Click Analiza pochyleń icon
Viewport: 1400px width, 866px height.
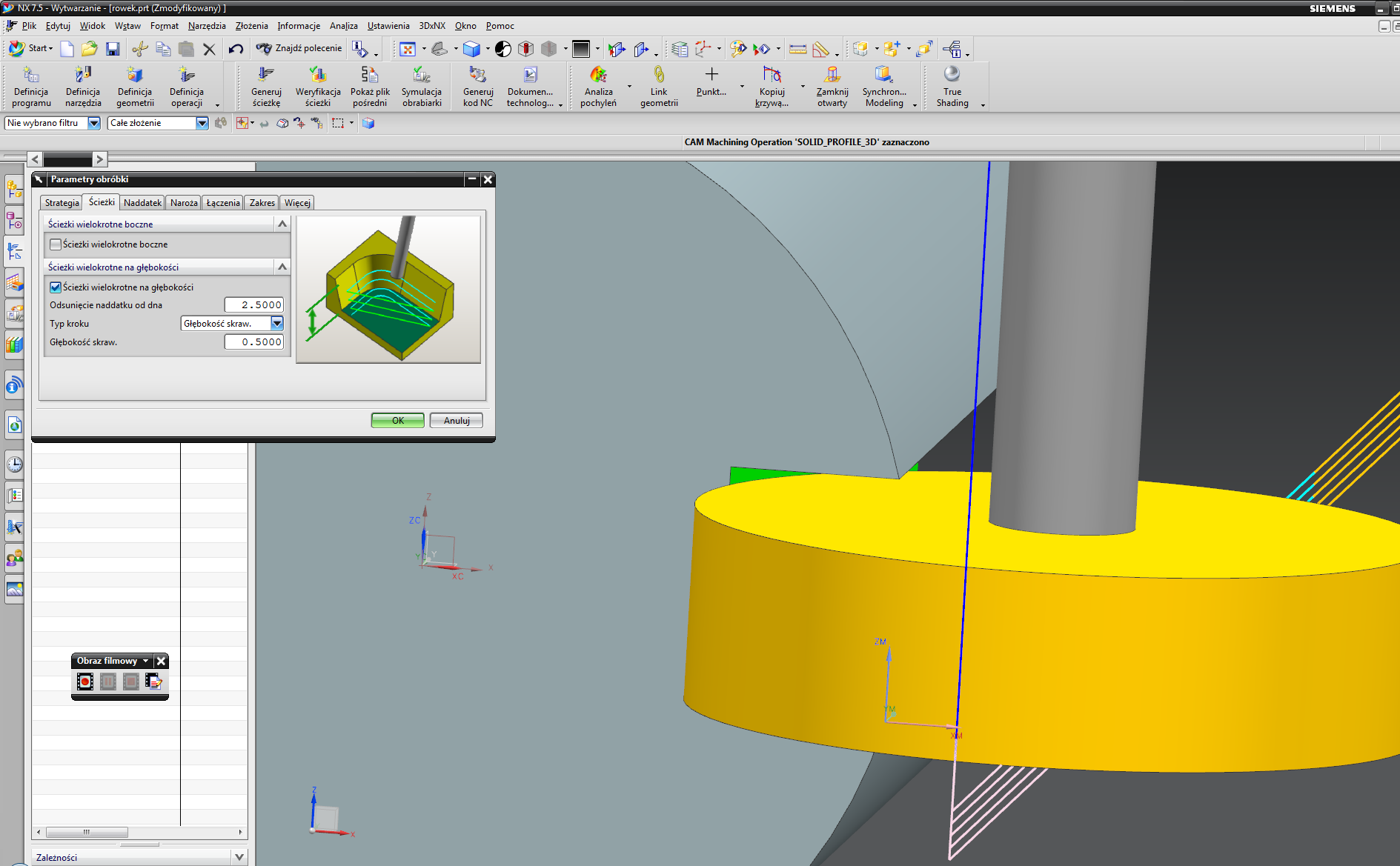pyautogui.click(x=599, y=86)
